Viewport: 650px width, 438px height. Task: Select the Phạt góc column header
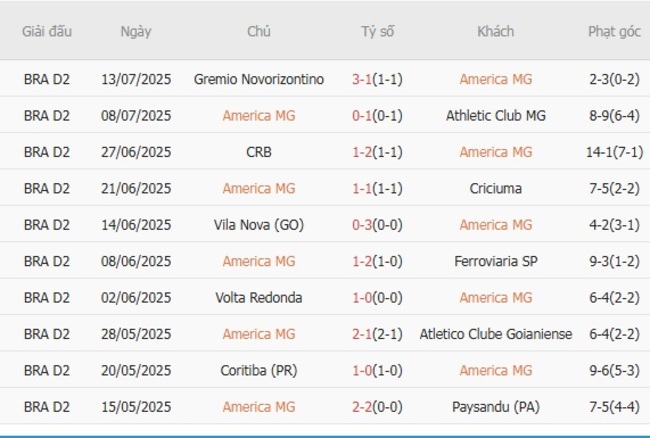pos(614,31)
